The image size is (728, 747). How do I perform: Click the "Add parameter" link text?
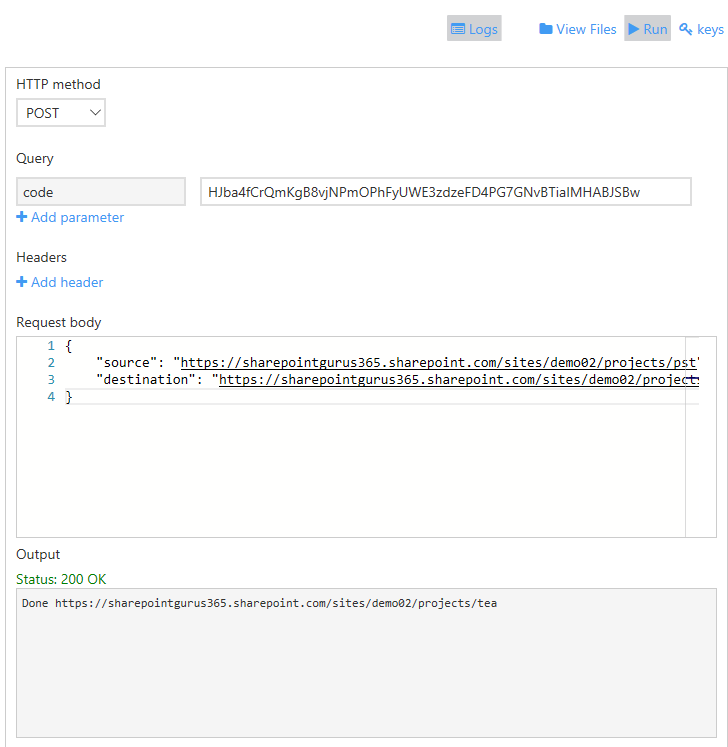(x=77, y=217)
